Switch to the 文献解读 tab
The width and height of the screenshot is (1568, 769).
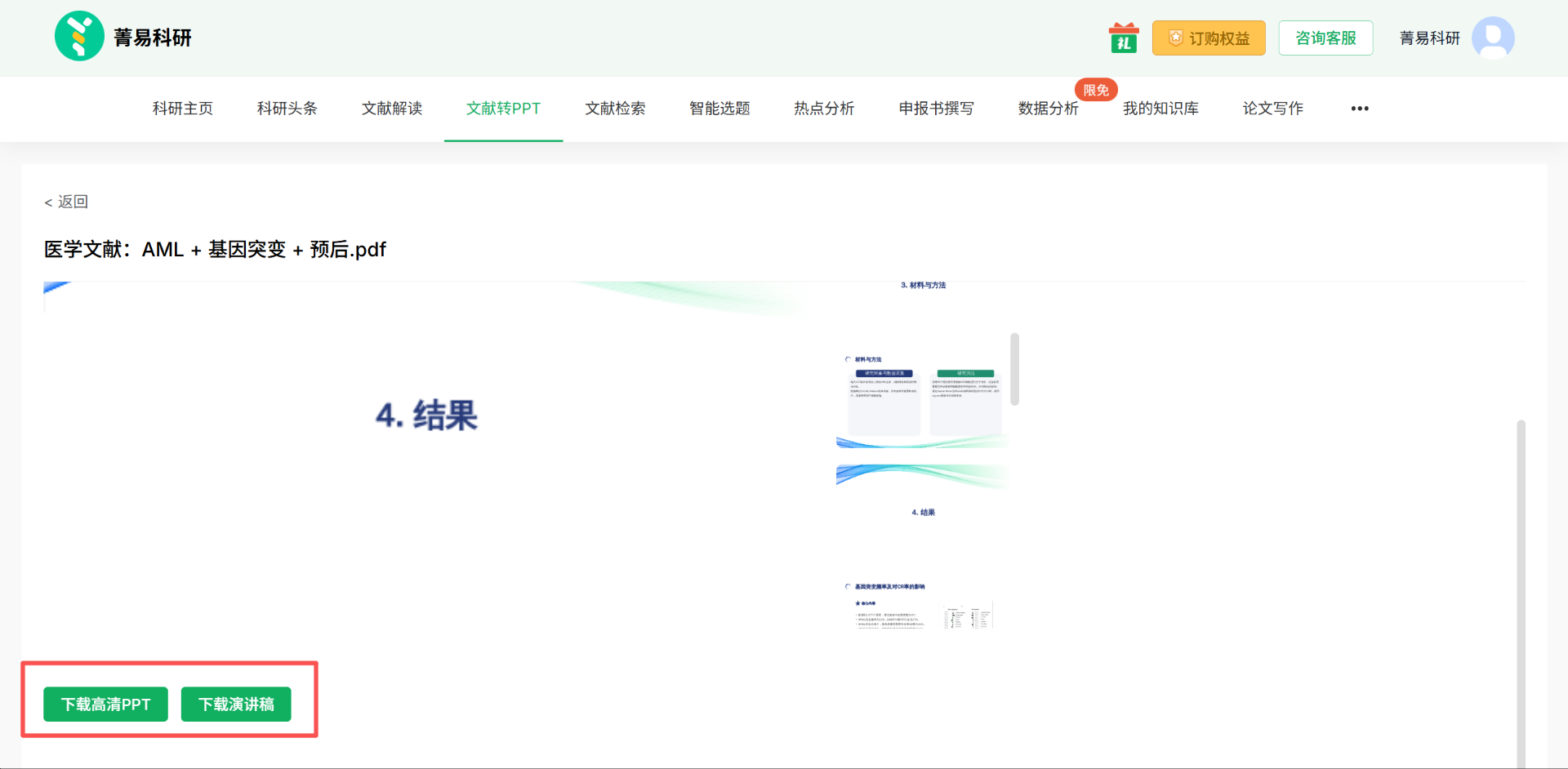[x=391, y=109]
